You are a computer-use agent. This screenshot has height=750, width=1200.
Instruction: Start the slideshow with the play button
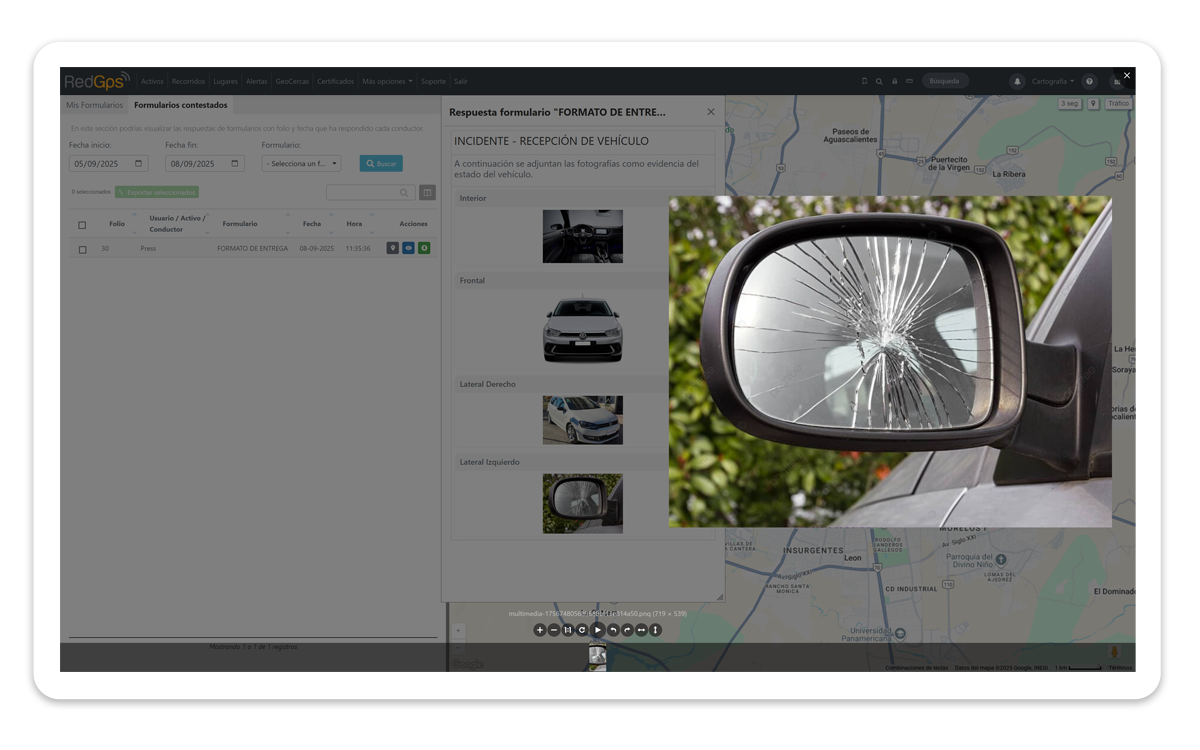tap(598, 630)
